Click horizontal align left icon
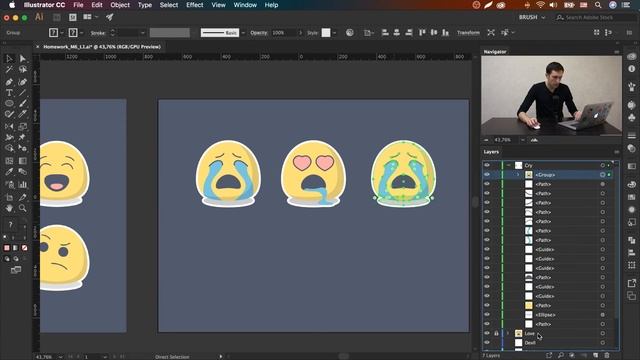The width and height of the screenshot is (640, 360). (385, 33)
